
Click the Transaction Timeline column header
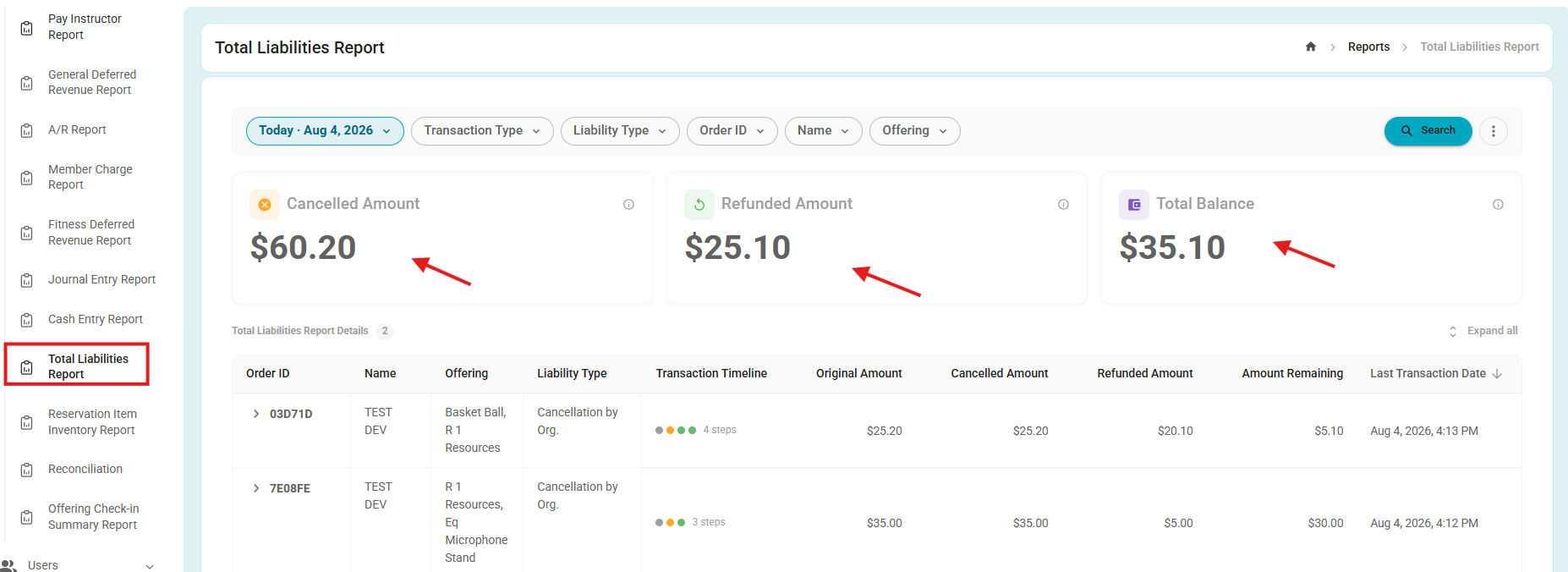pos(711,373)
